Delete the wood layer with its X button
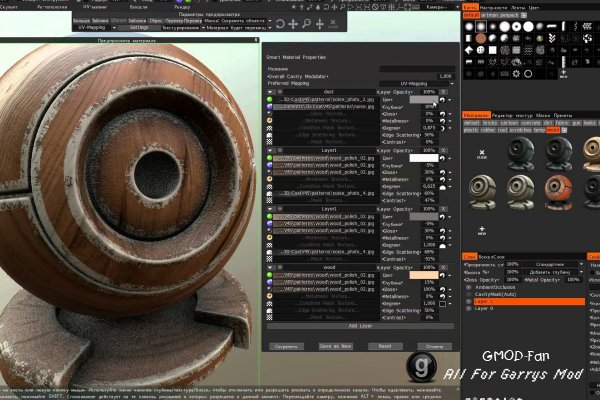600x400 pixels. (x=443, y=268)
